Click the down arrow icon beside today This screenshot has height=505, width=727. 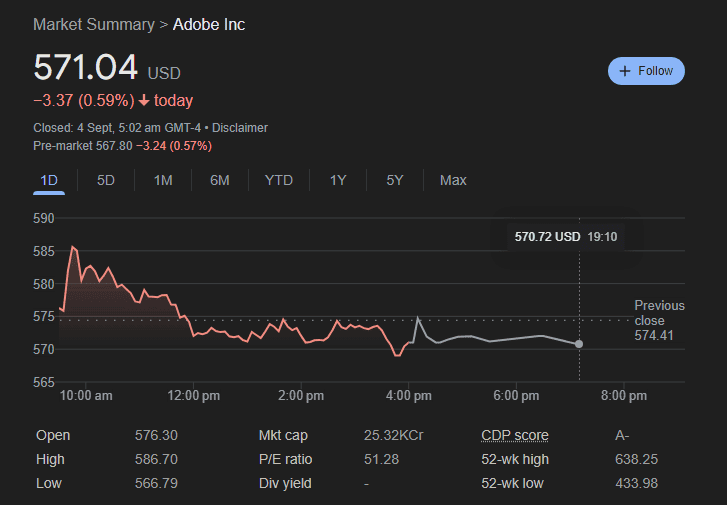click(144, 100)
